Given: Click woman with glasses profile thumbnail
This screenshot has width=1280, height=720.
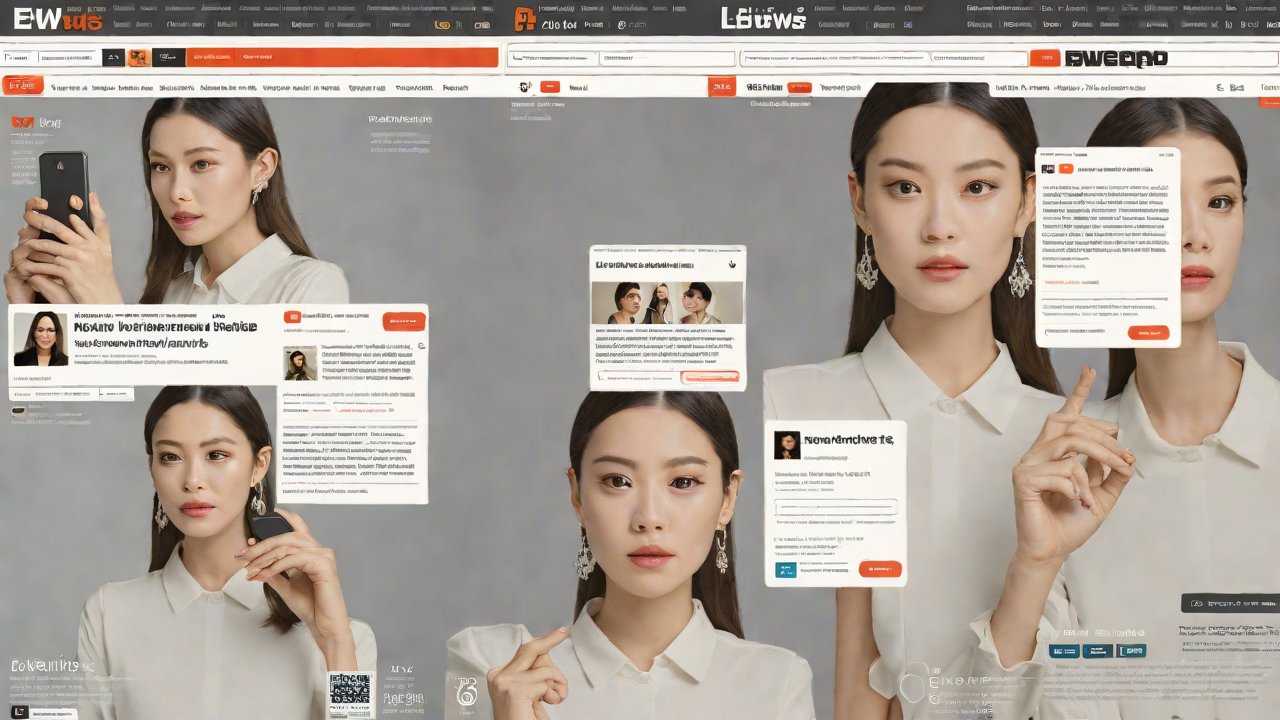Looking at the screenshot, I should 40,339.
